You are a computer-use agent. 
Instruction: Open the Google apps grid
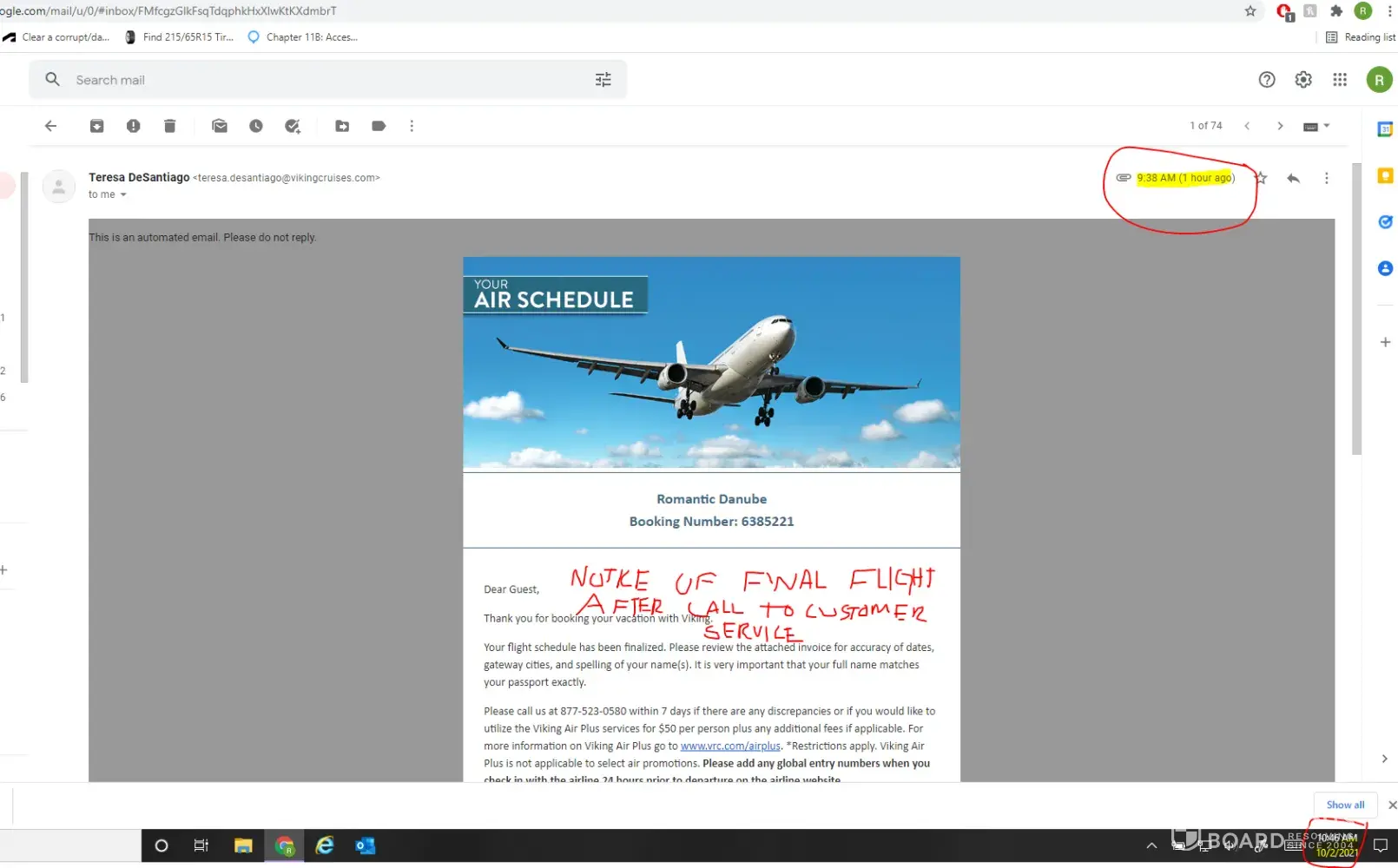tap(1340, 80)
